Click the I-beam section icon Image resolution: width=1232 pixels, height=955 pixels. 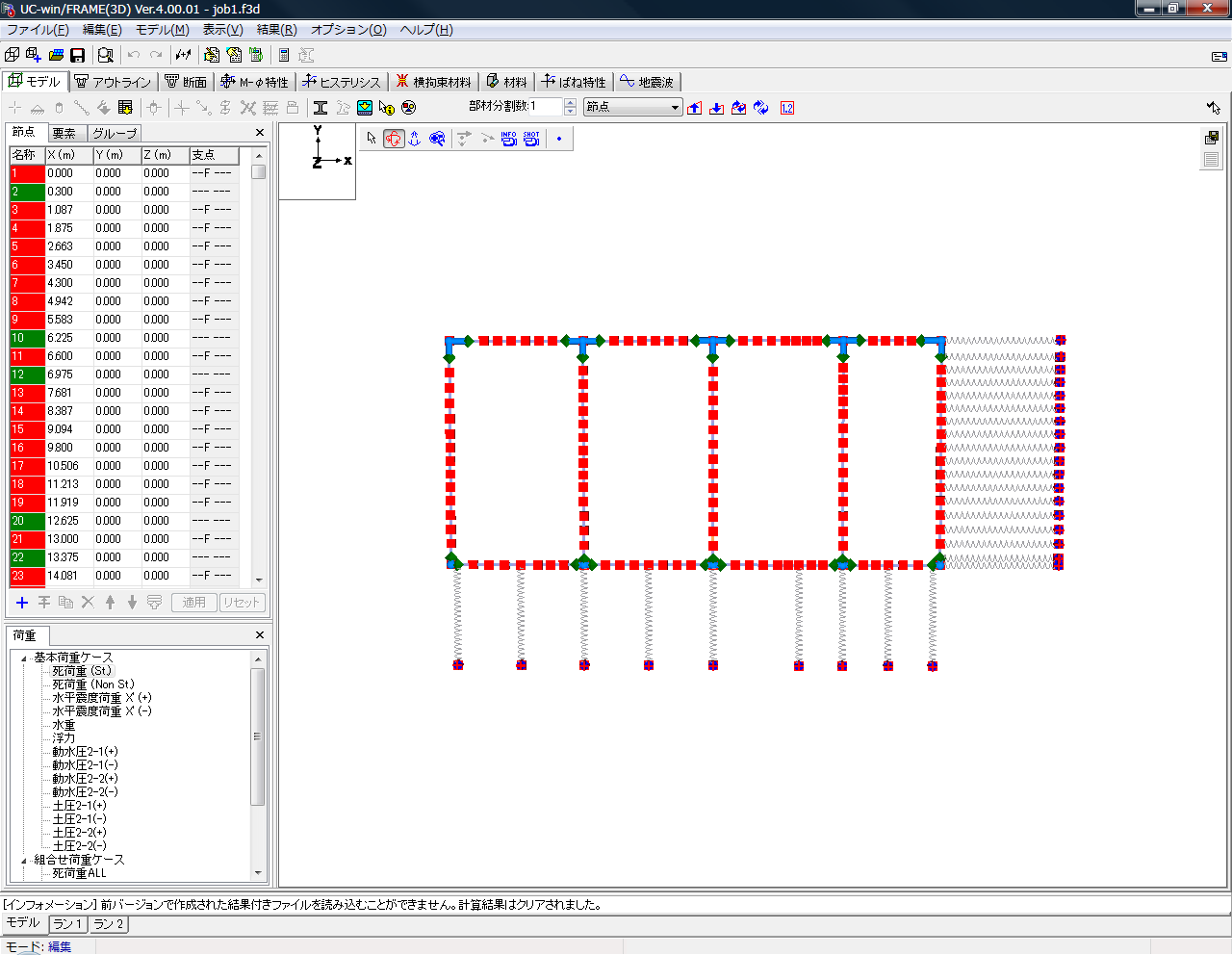click(321, 108)
